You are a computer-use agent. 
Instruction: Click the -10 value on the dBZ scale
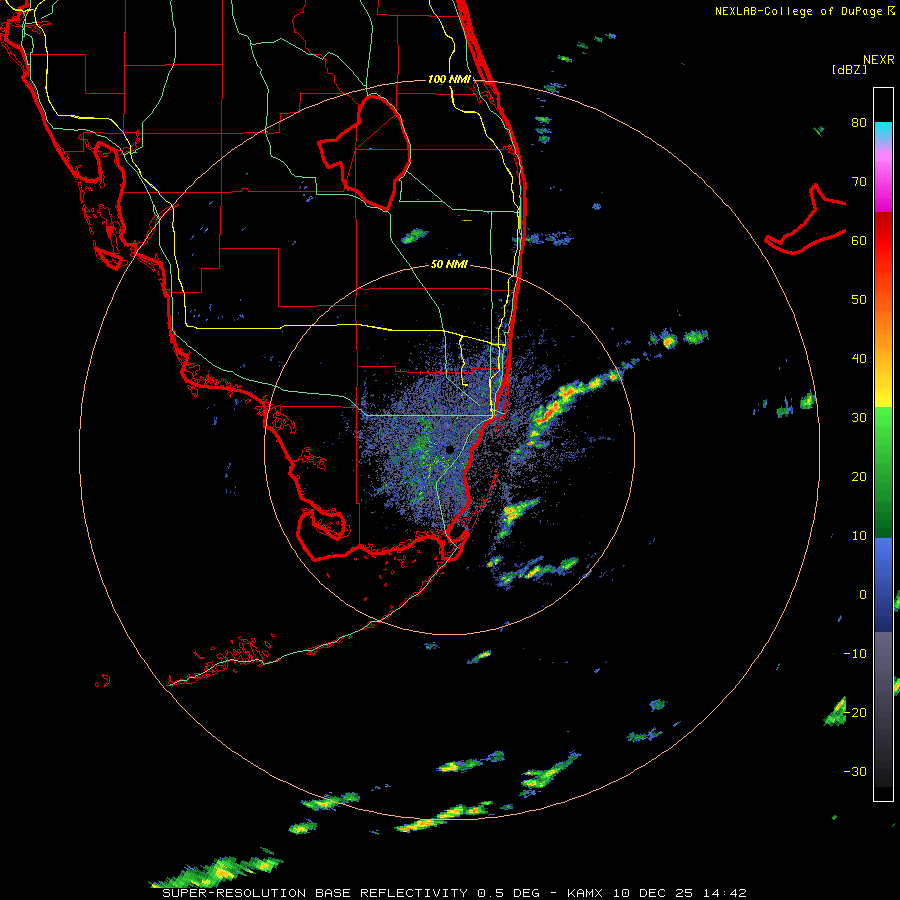point(855,654)
